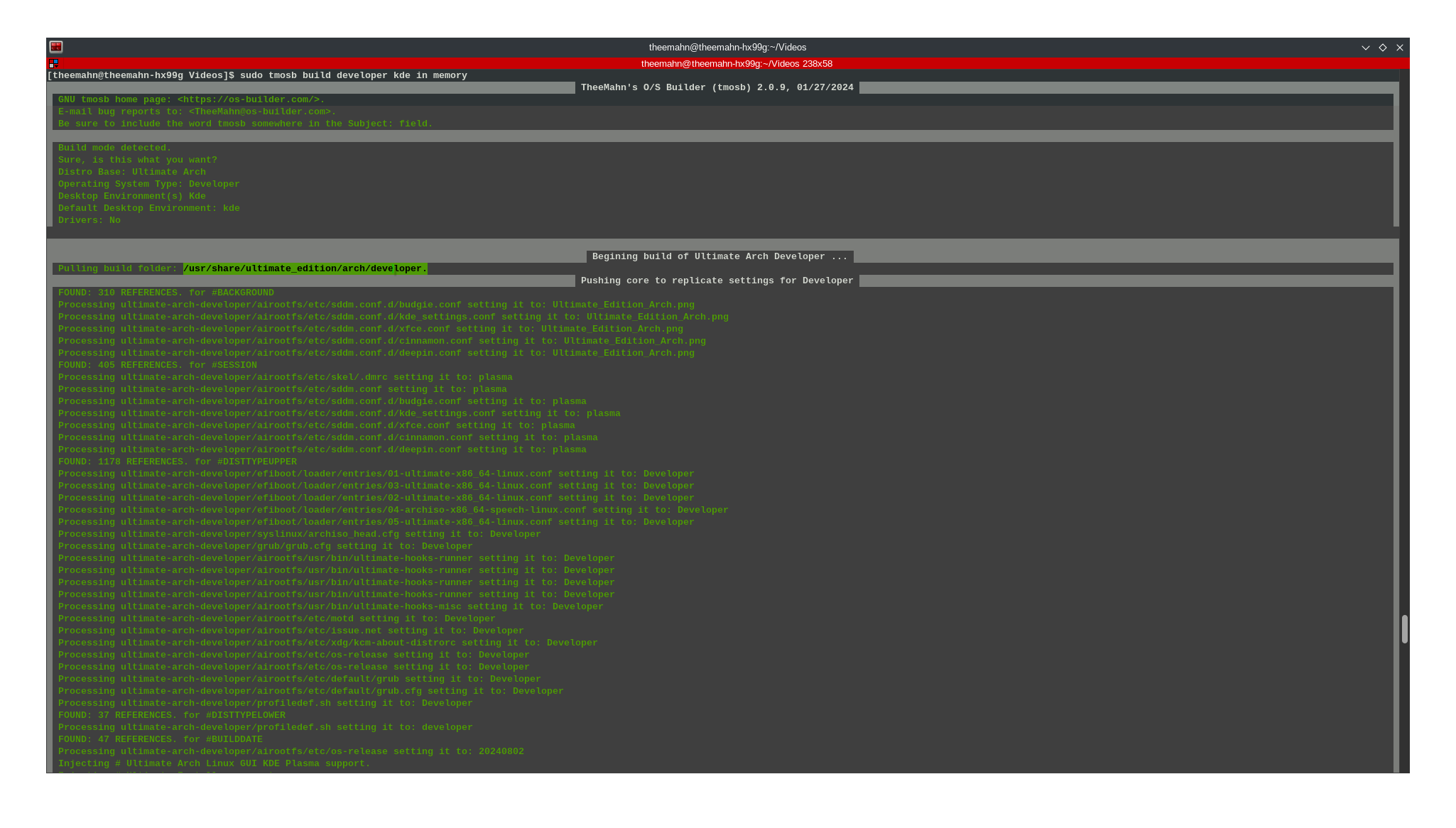Viewport: 1456px width, 828px height.
Task: Click the 04-archiso-x86_64-speech-linux.conf processing line
Action: (x=393, y=510)
